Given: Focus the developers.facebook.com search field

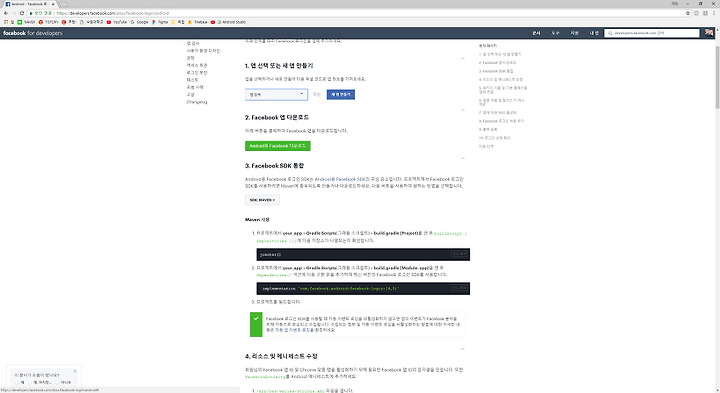Looking at the screenshot, I should 652,33.
